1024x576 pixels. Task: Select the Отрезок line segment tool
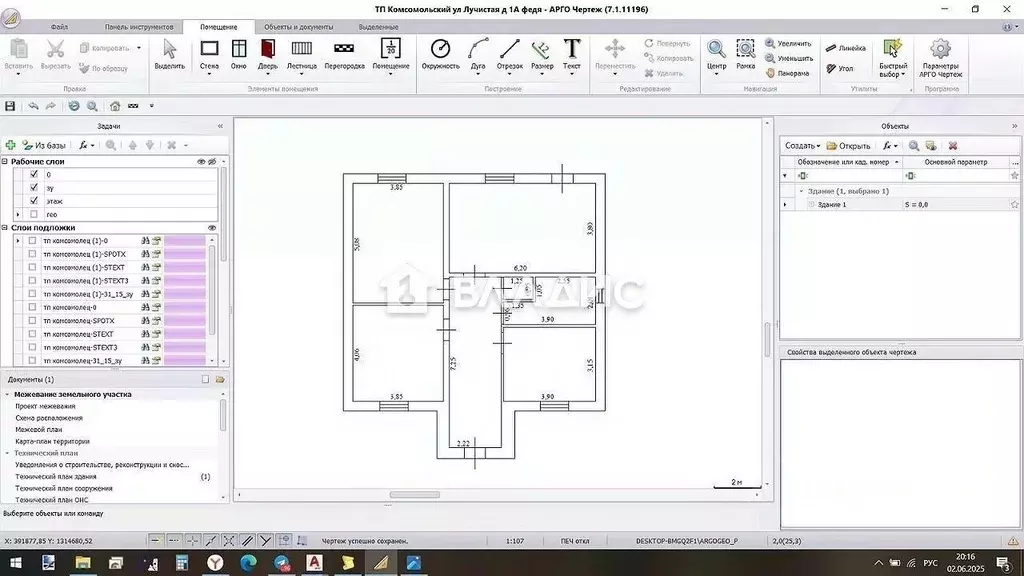(509, 54)
